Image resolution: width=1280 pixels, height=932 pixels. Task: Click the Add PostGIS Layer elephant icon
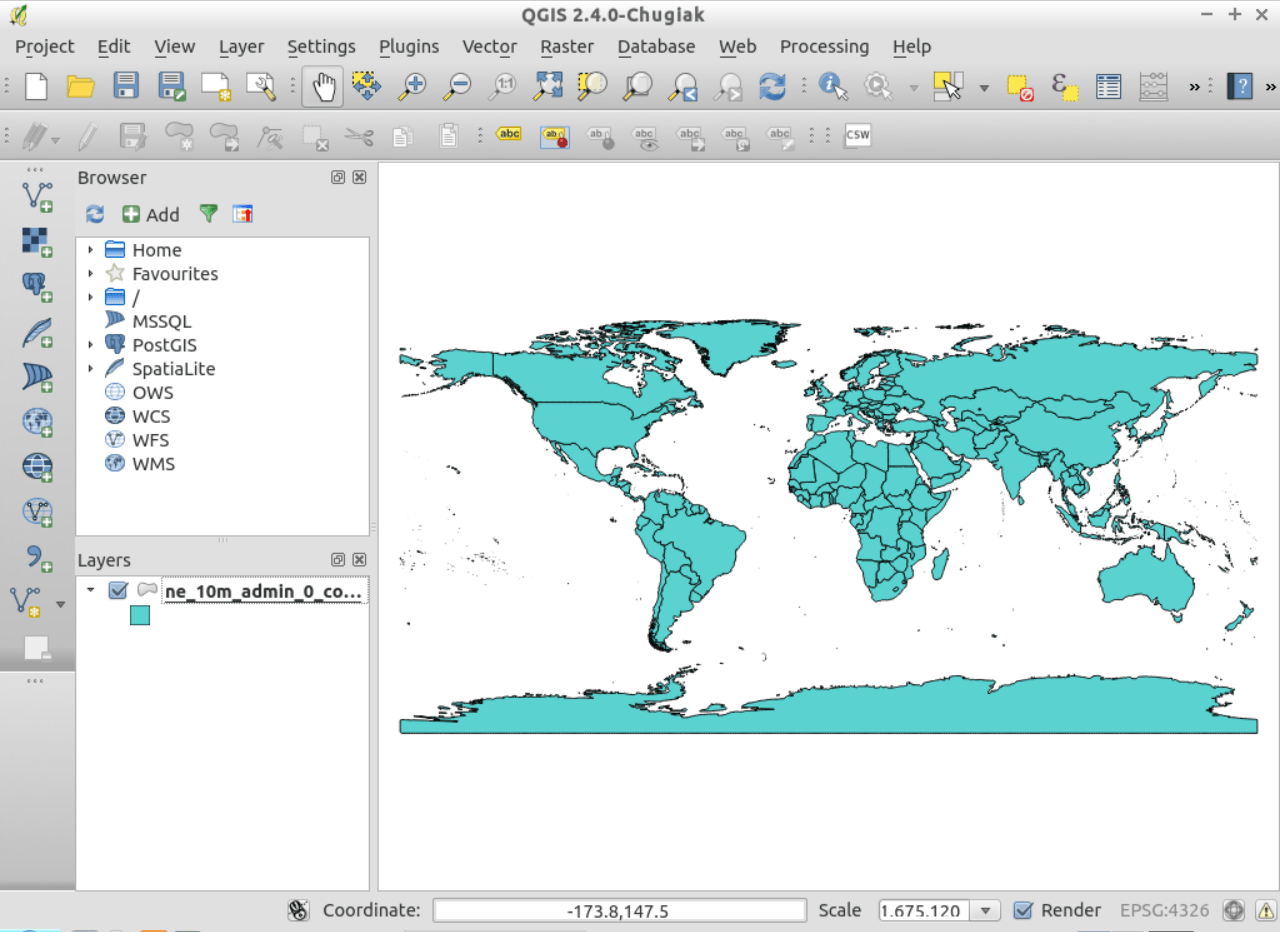37,286
